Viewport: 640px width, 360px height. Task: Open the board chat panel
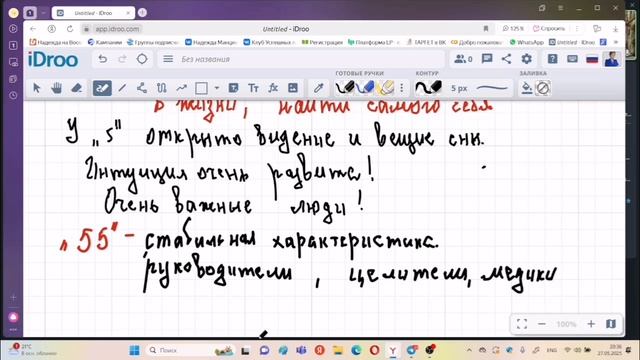487,59
